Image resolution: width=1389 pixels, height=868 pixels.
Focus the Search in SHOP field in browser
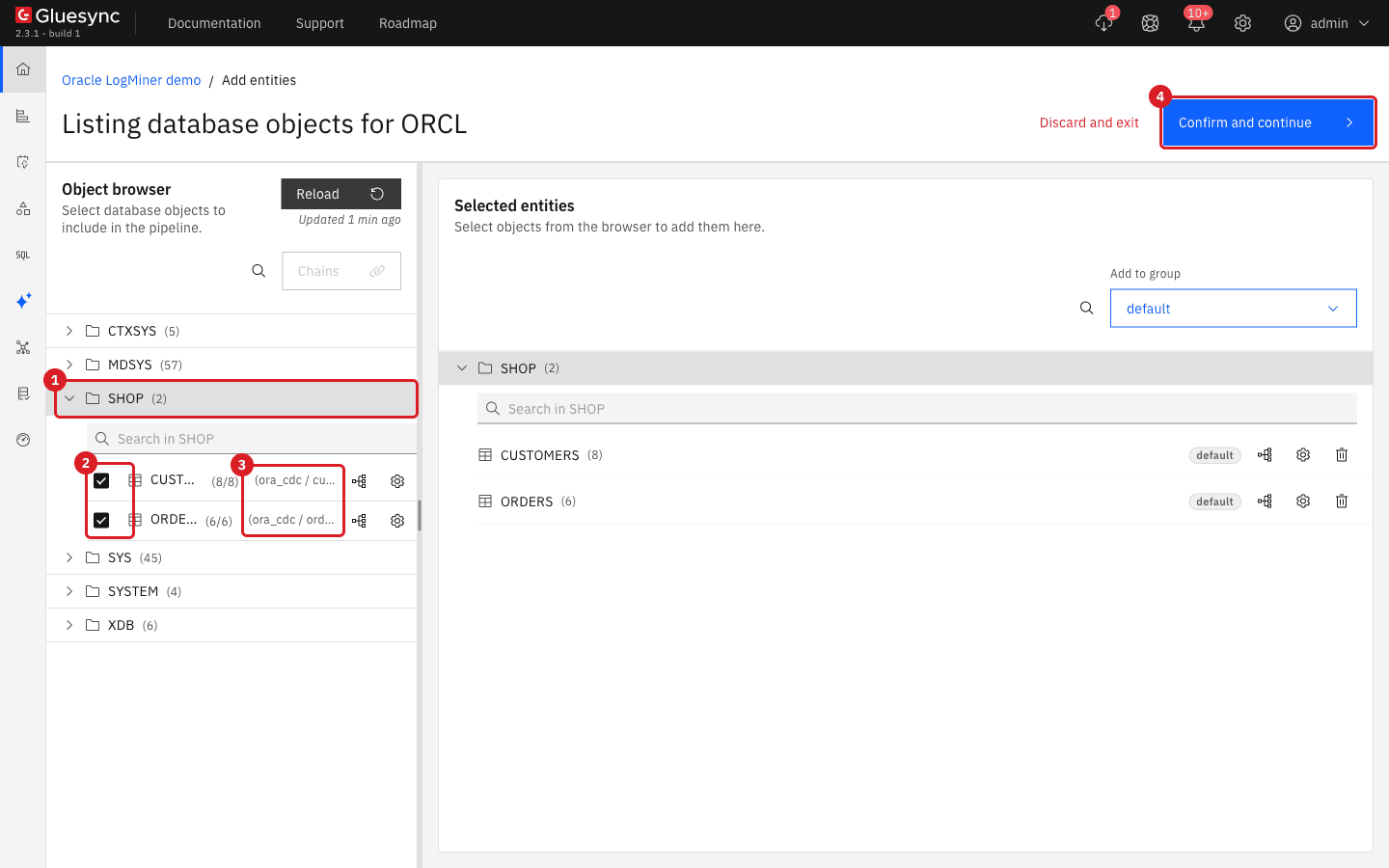[252, 439]
